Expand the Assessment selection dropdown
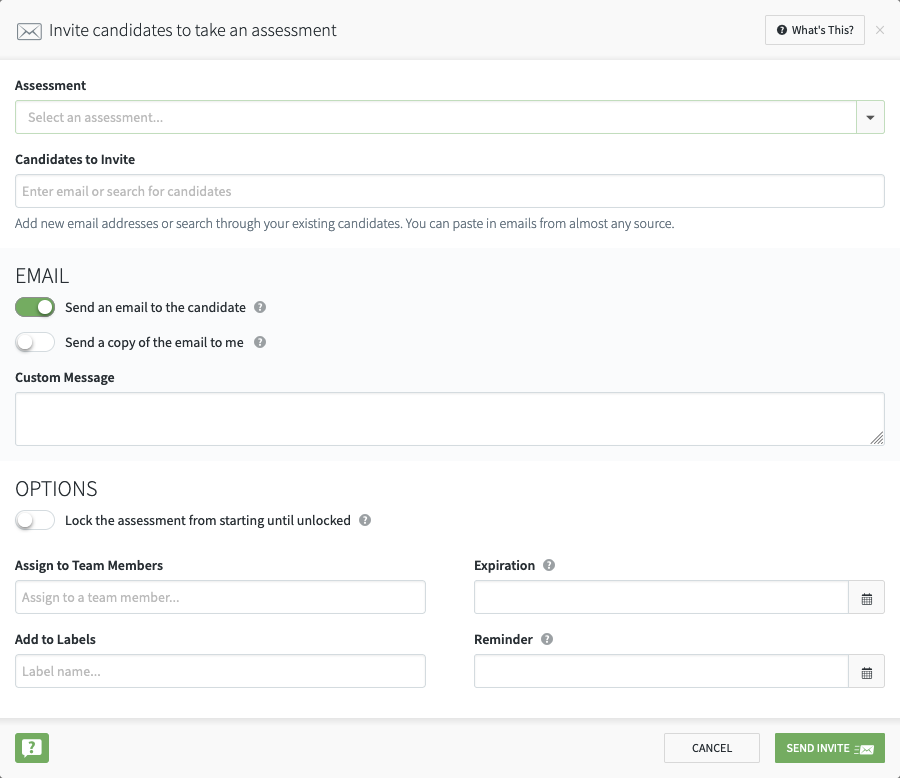The height and width of the screenshot is (778, 900). (x=869, y=117)
